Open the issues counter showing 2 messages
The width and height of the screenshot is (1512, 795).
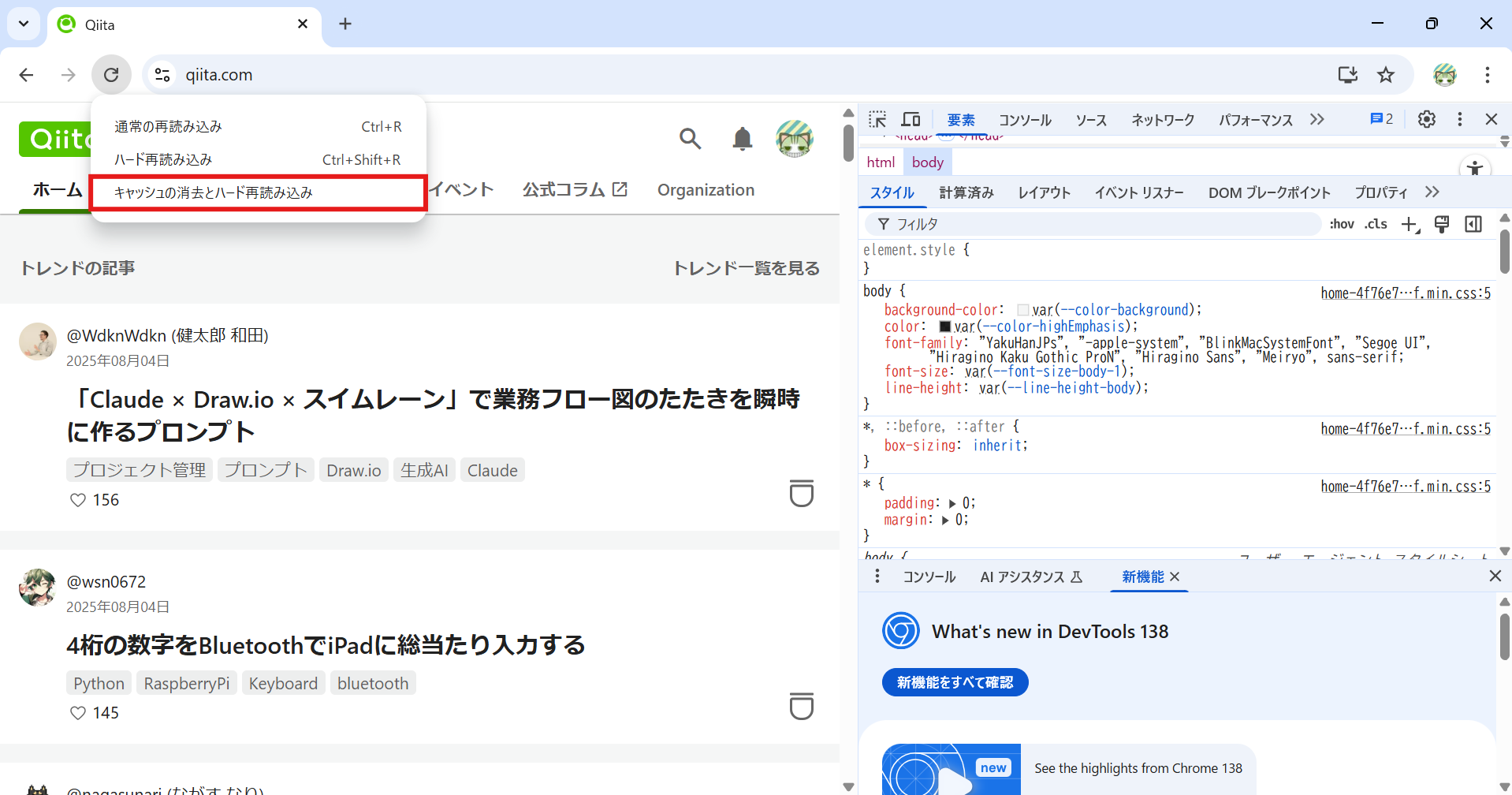click(1380, 119)
